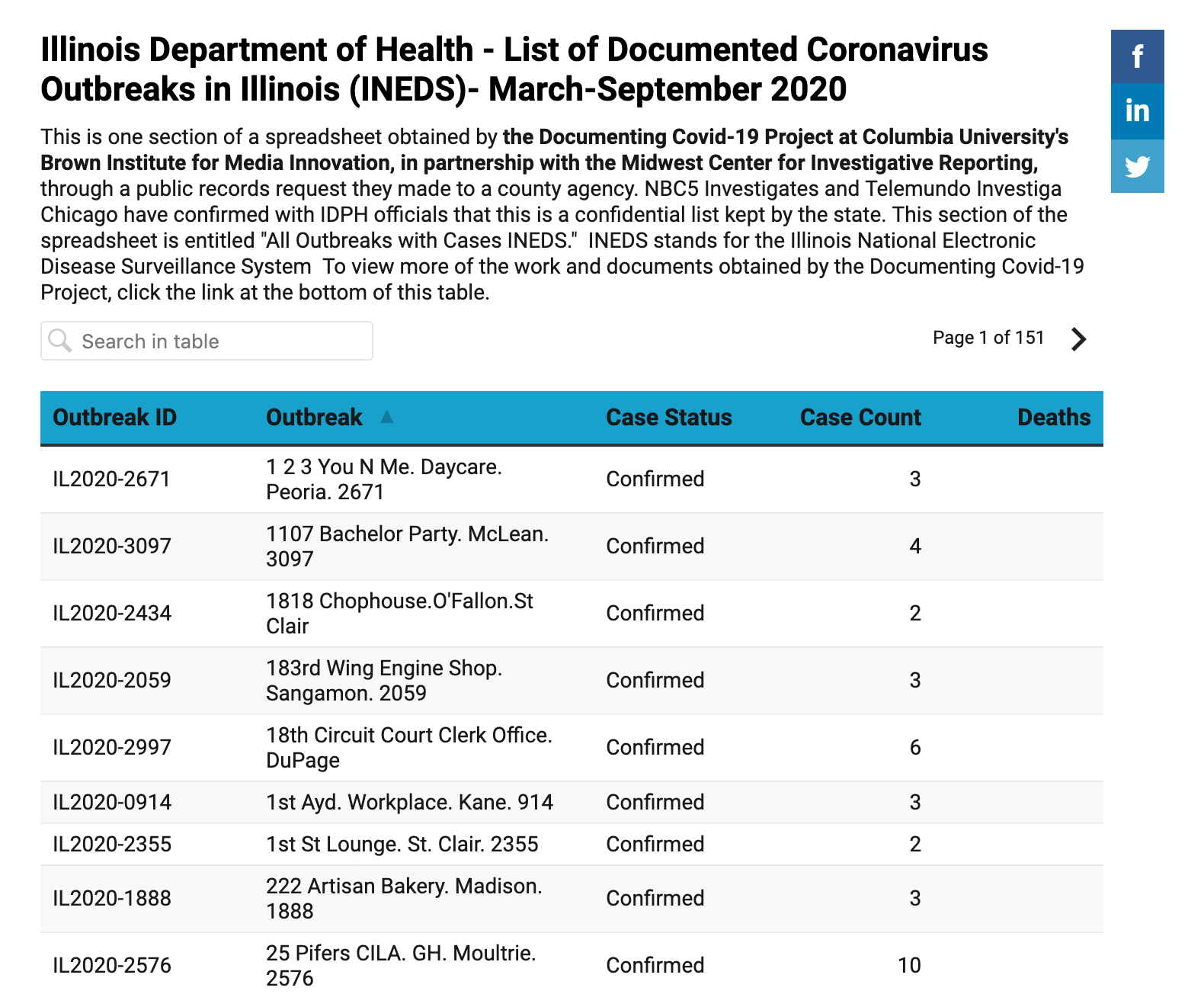Image resolution: width=1204 pixels, height=994 pixels.
Task: Click 25 Pifers CILA GH Moultrie cell
Action: coord(401,965)
